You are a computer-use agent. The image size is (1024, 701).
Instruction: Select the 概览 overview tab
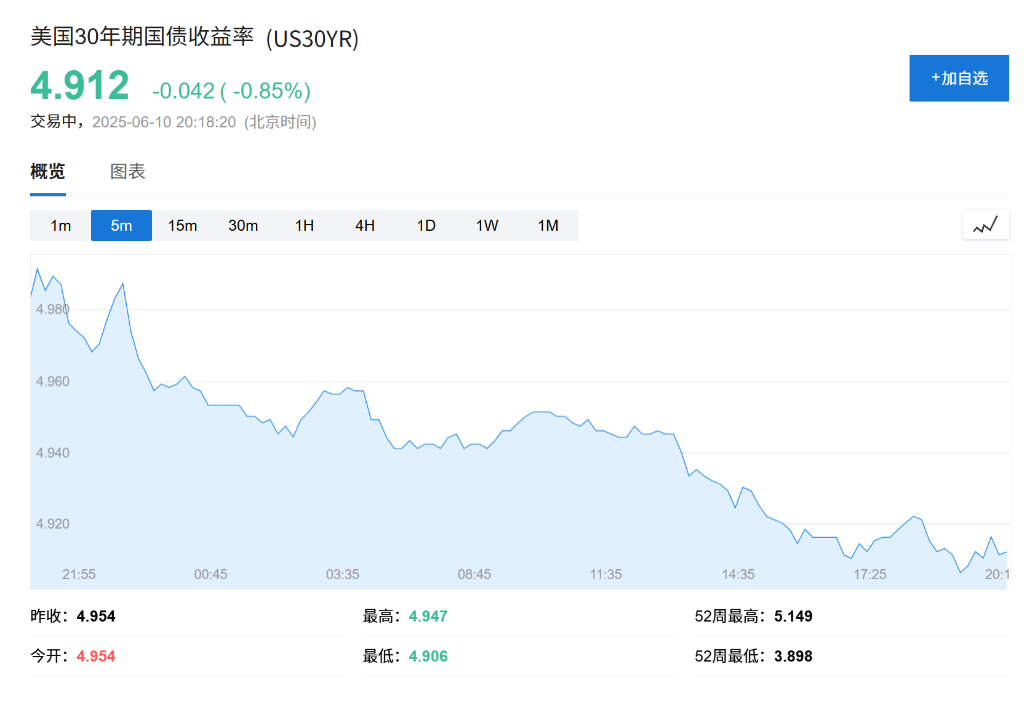click(48, 171)
